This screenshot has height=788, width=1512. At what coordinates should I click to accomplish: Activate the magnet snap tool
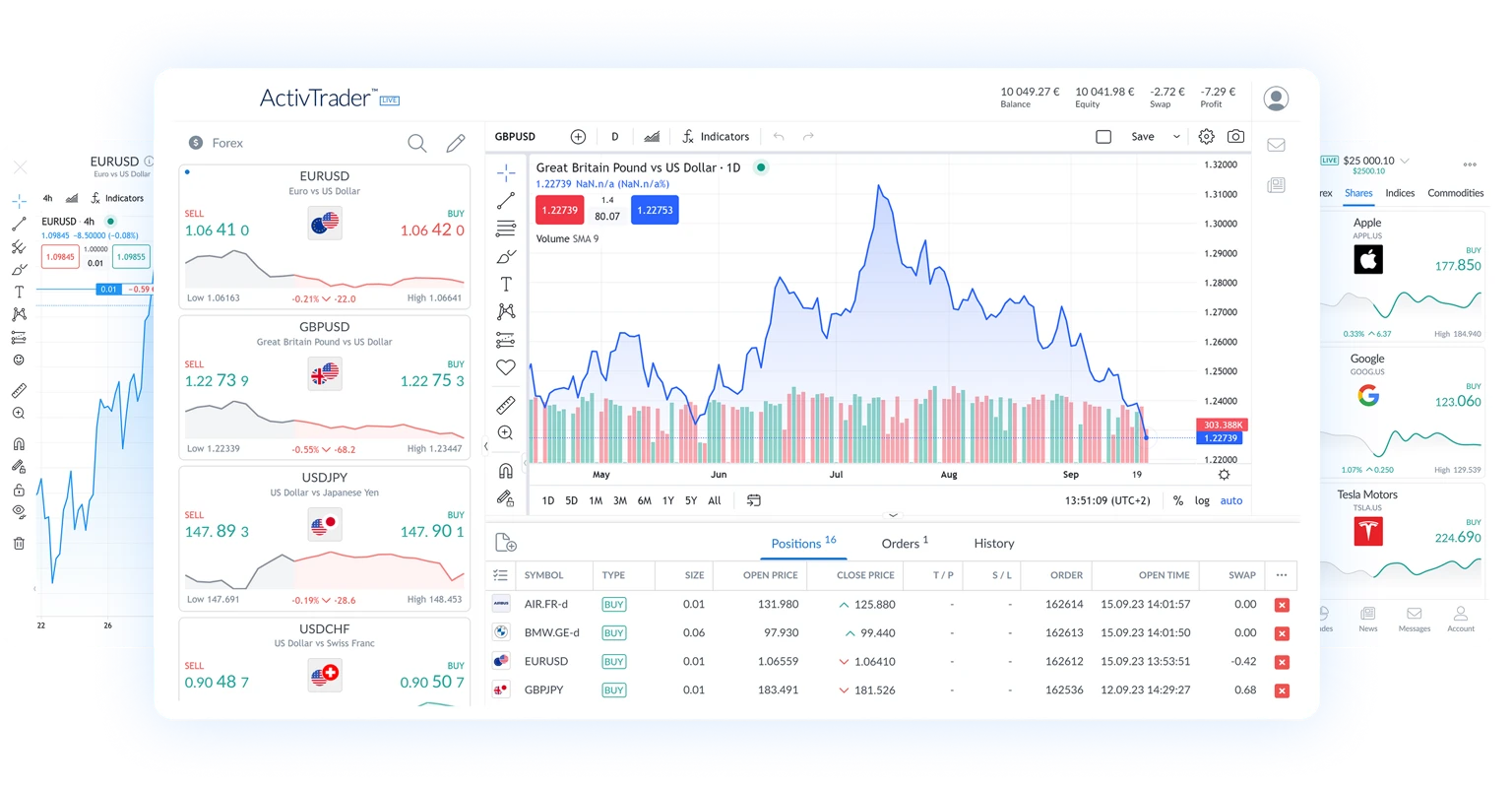505,470
